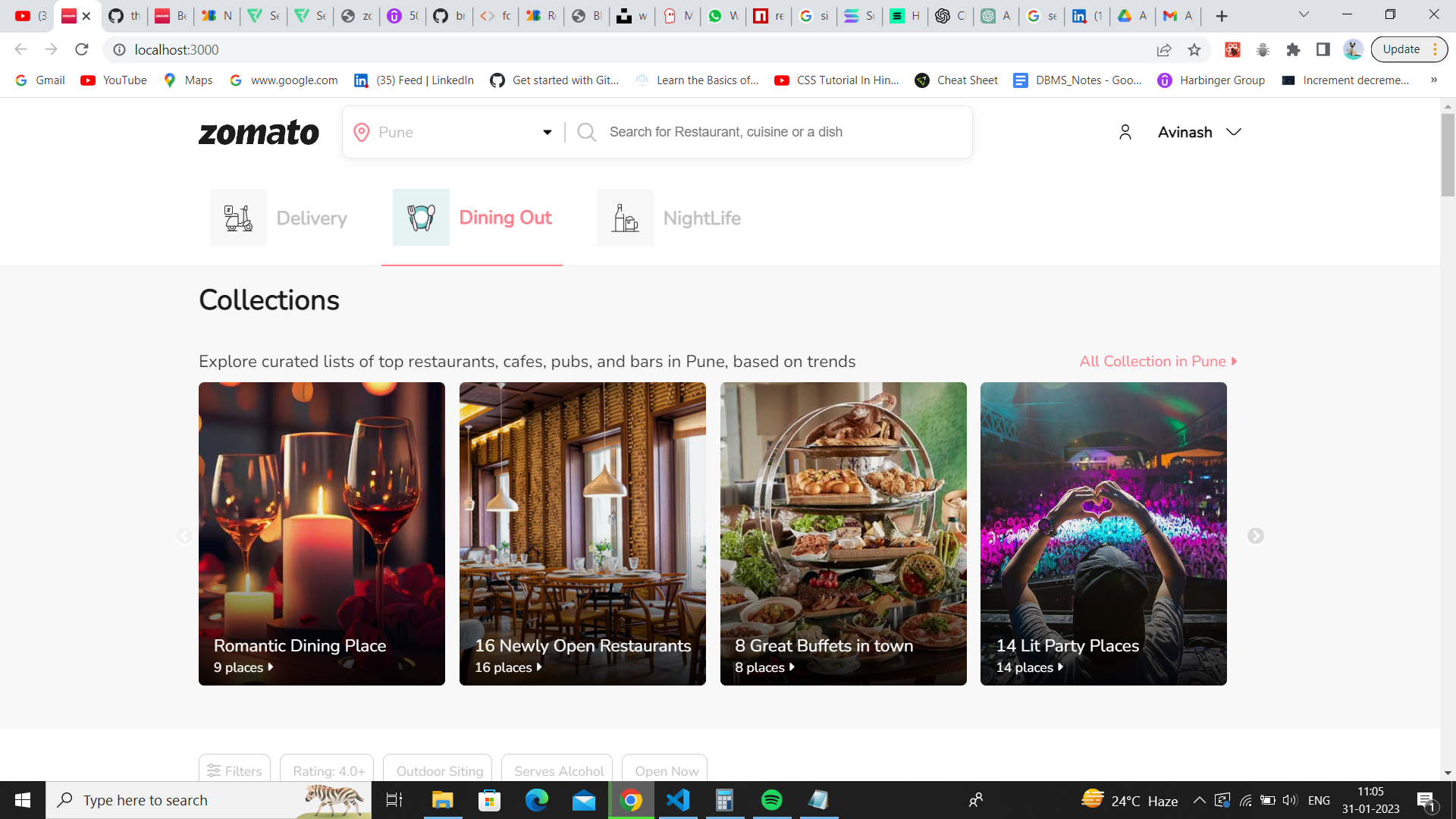
Task: Click the Zomato logo
Action: click(x=259, y=132)
